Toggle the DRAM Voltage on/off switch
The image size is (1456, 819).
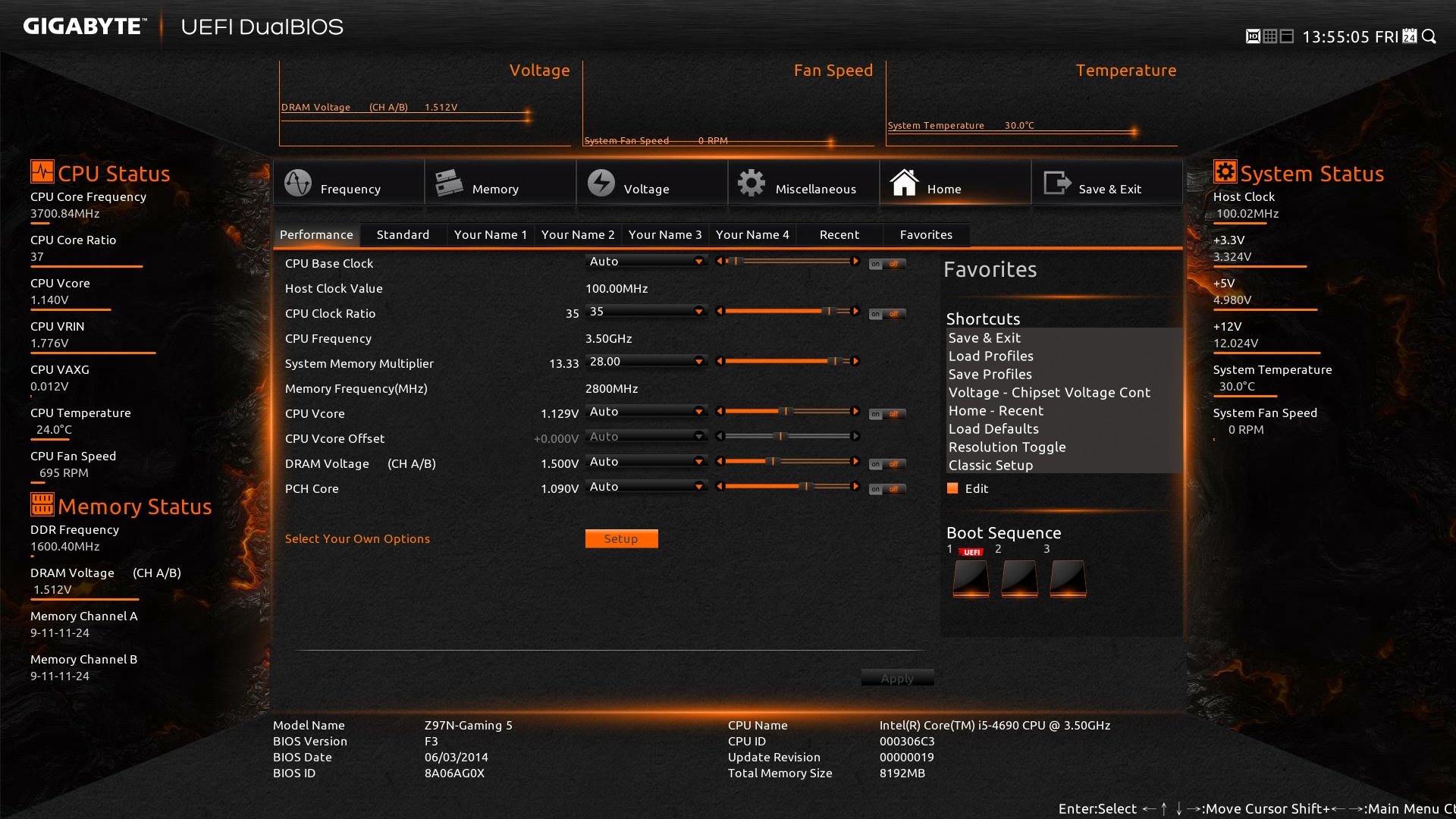[x=887, y=464]
